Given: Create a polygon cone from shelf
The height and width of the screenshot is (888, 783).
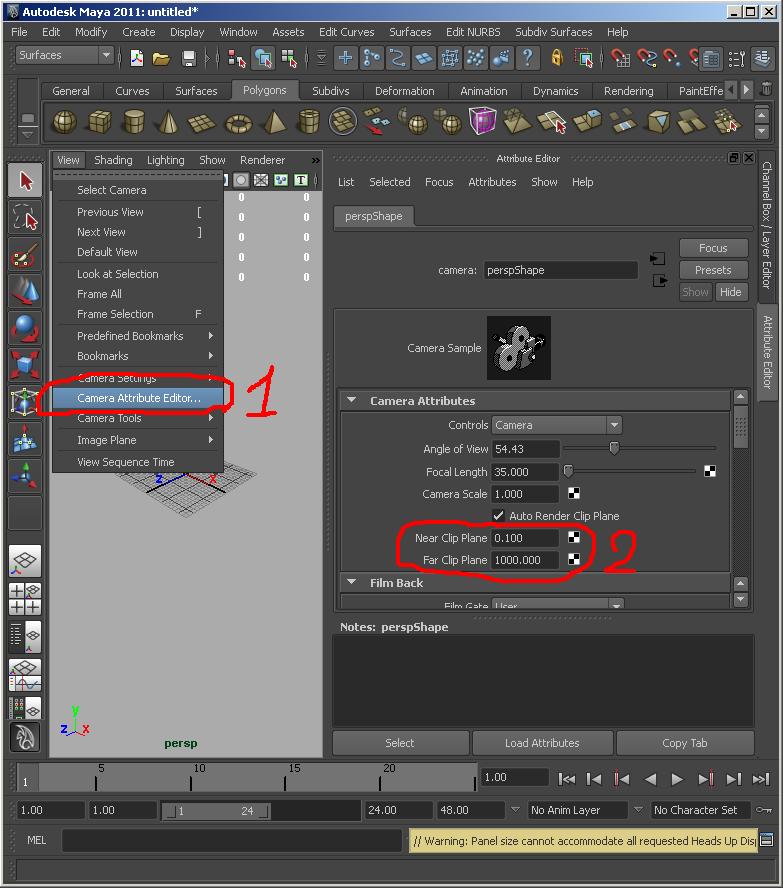Looking at the screenshot, I should coord(169,122).
